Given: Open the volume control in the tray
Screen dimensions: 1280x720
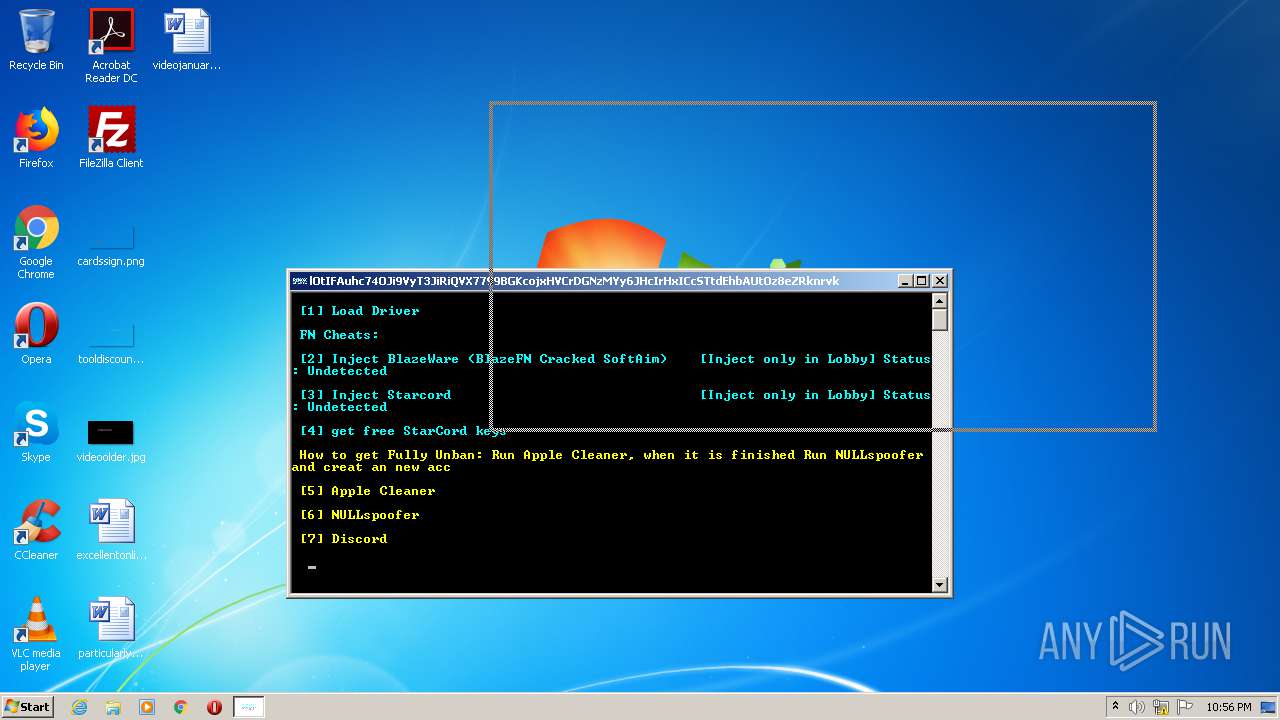Looking at the screenshot, I should [x=1137, y=707].
